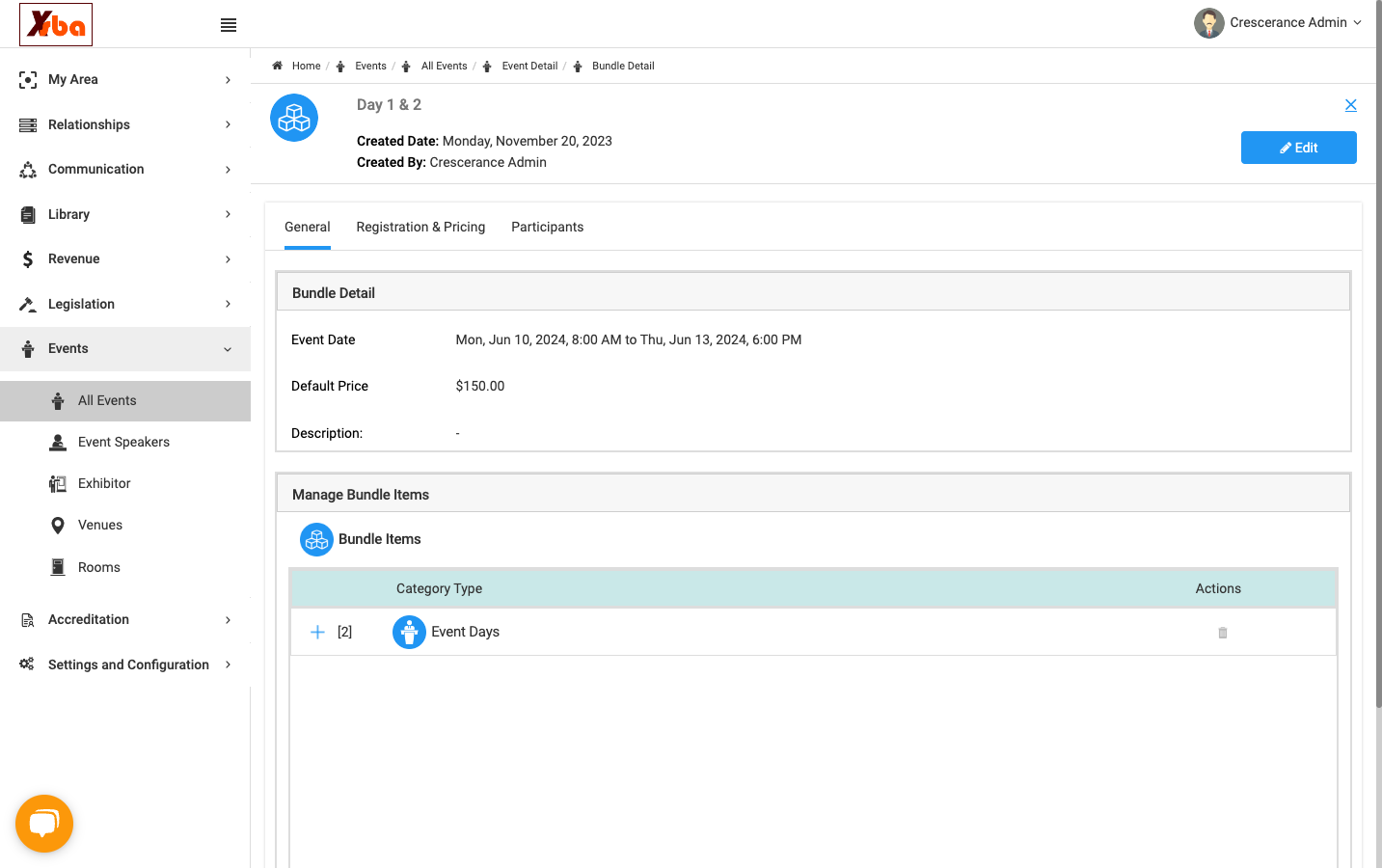Click the Day 1 & 2 bundle icon
Screen dimensions: 1382x868
[294, 118]
